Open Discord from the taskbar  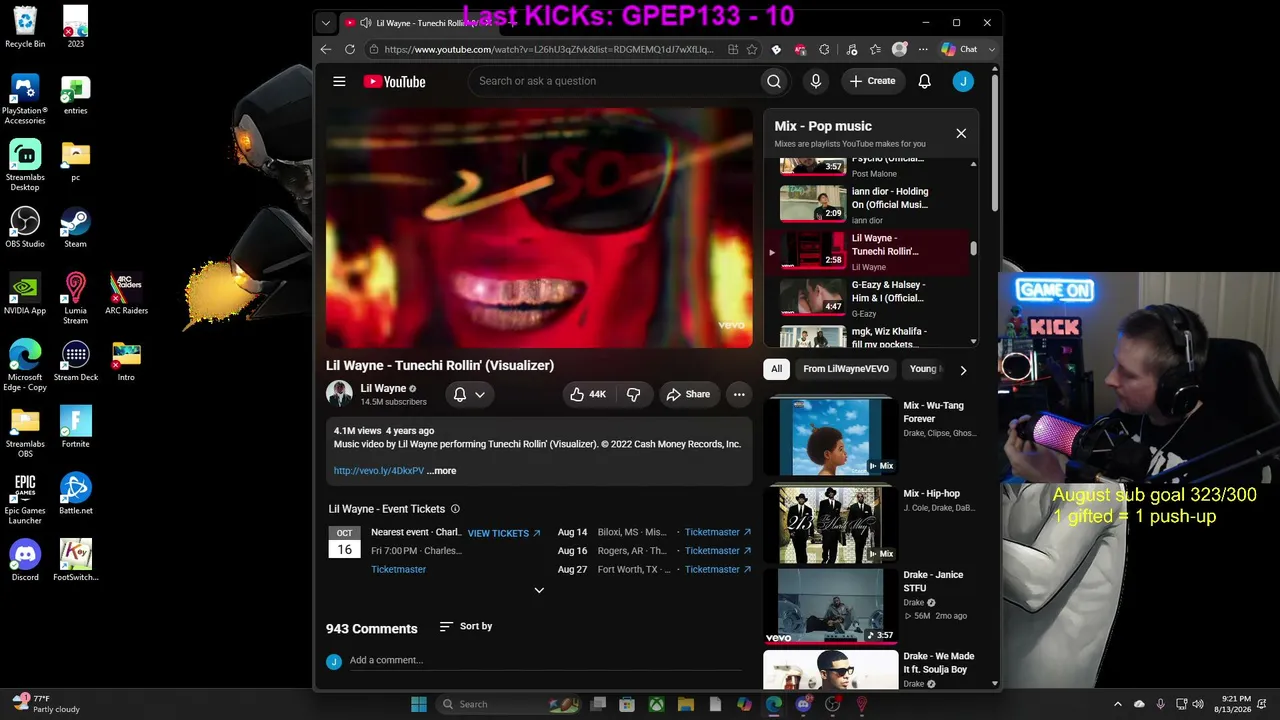point(803,704)
